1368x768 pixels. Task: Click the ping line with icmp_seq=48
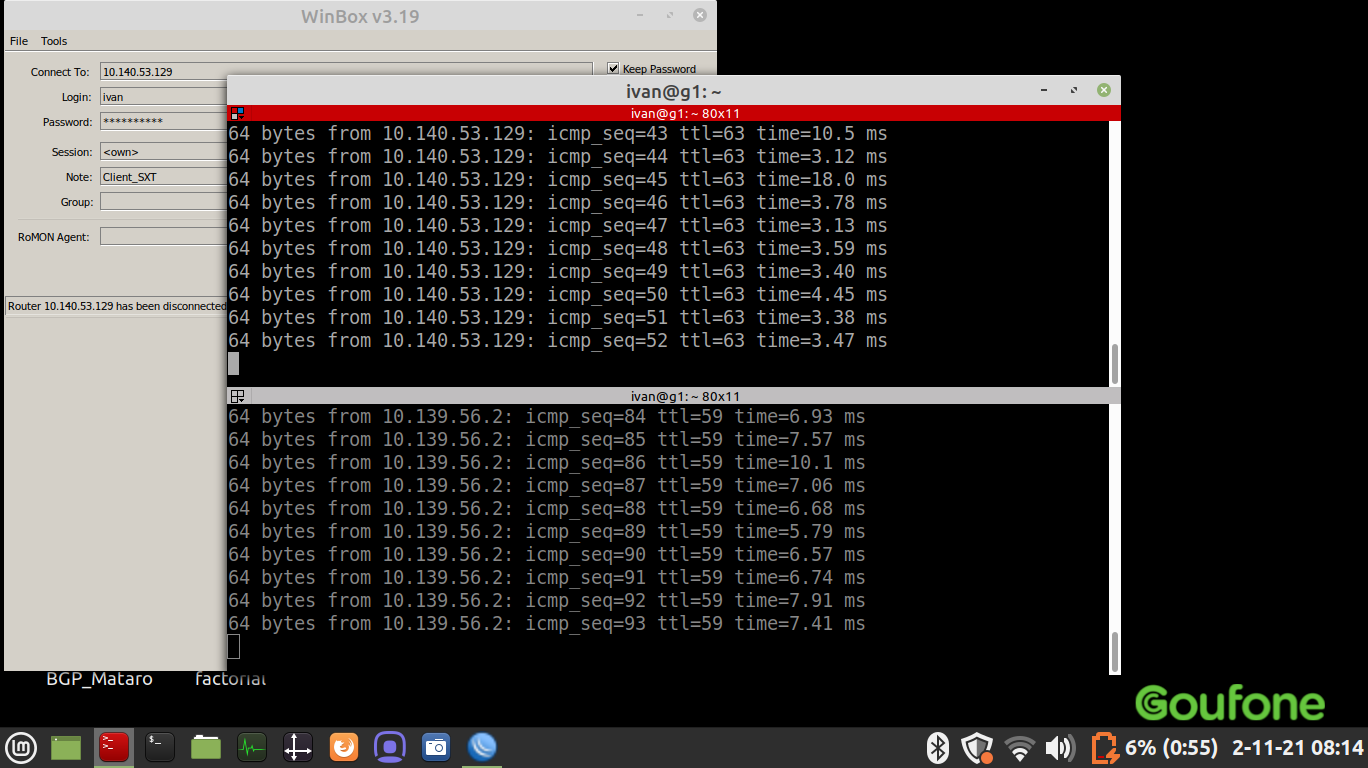[558, 249]
